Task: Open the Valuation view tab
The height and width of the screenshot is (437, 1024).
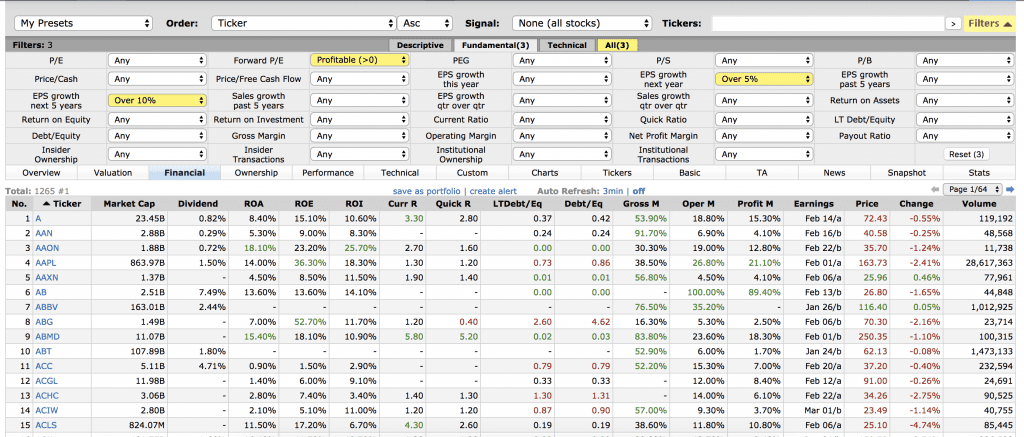Action: (x=113, y=172)
